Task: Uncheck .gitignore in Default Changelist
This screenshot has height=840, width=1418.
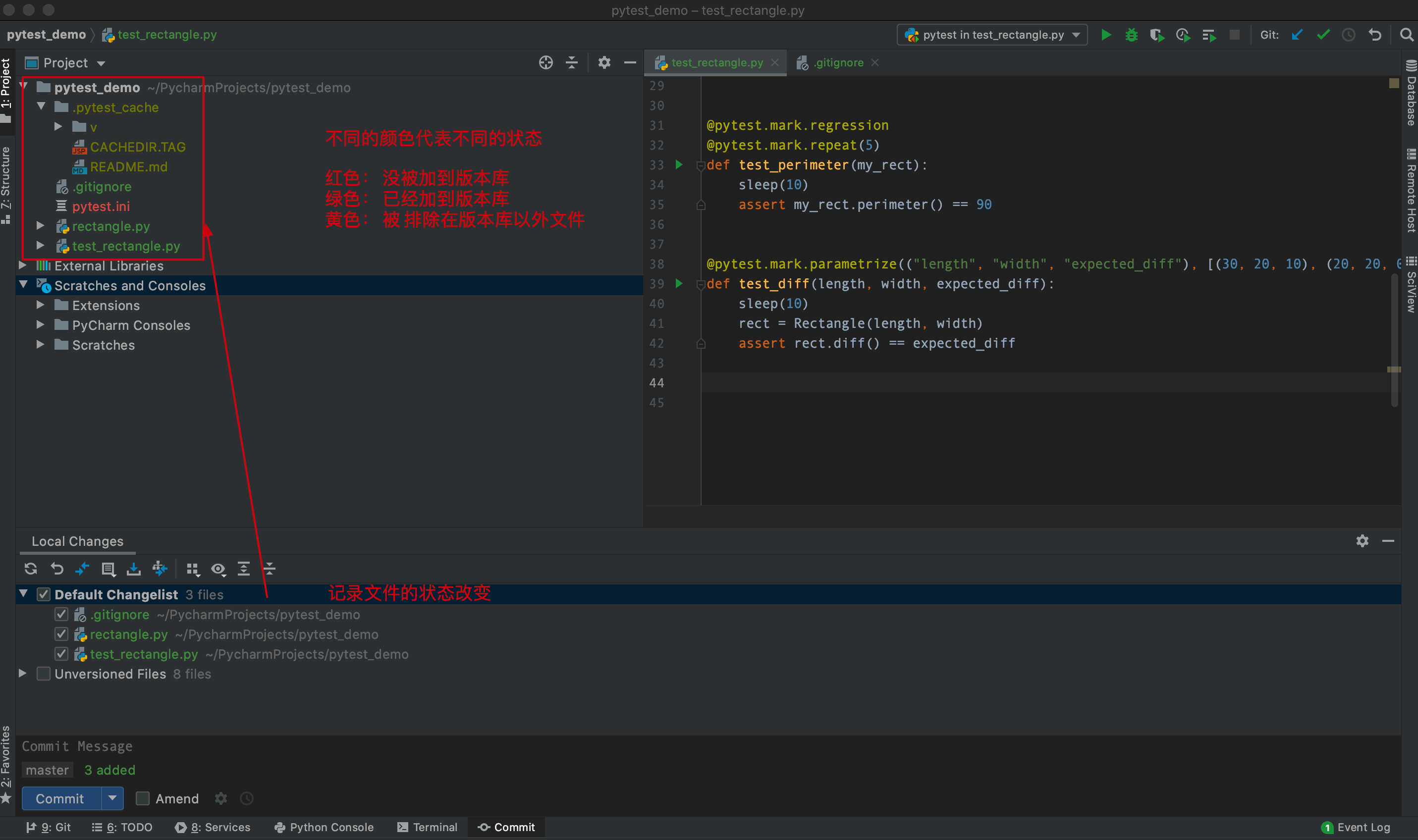Action: click(61, 614)
